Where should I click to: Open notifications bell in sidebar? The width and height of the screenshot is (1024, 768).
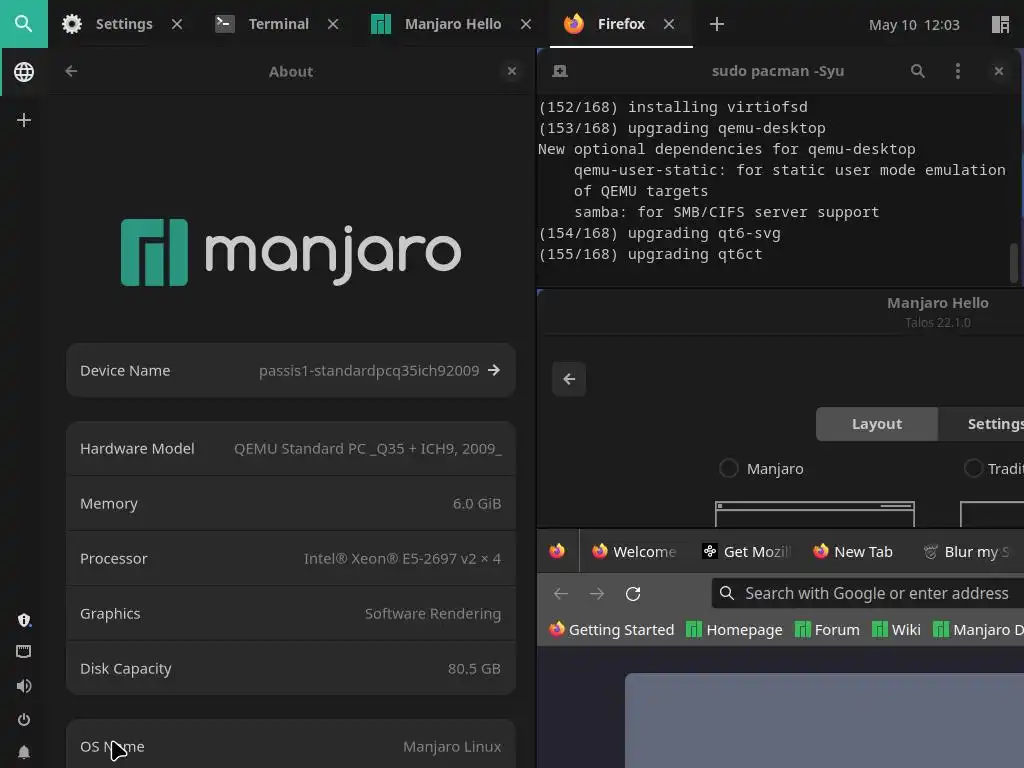click(x=24, y=752)
